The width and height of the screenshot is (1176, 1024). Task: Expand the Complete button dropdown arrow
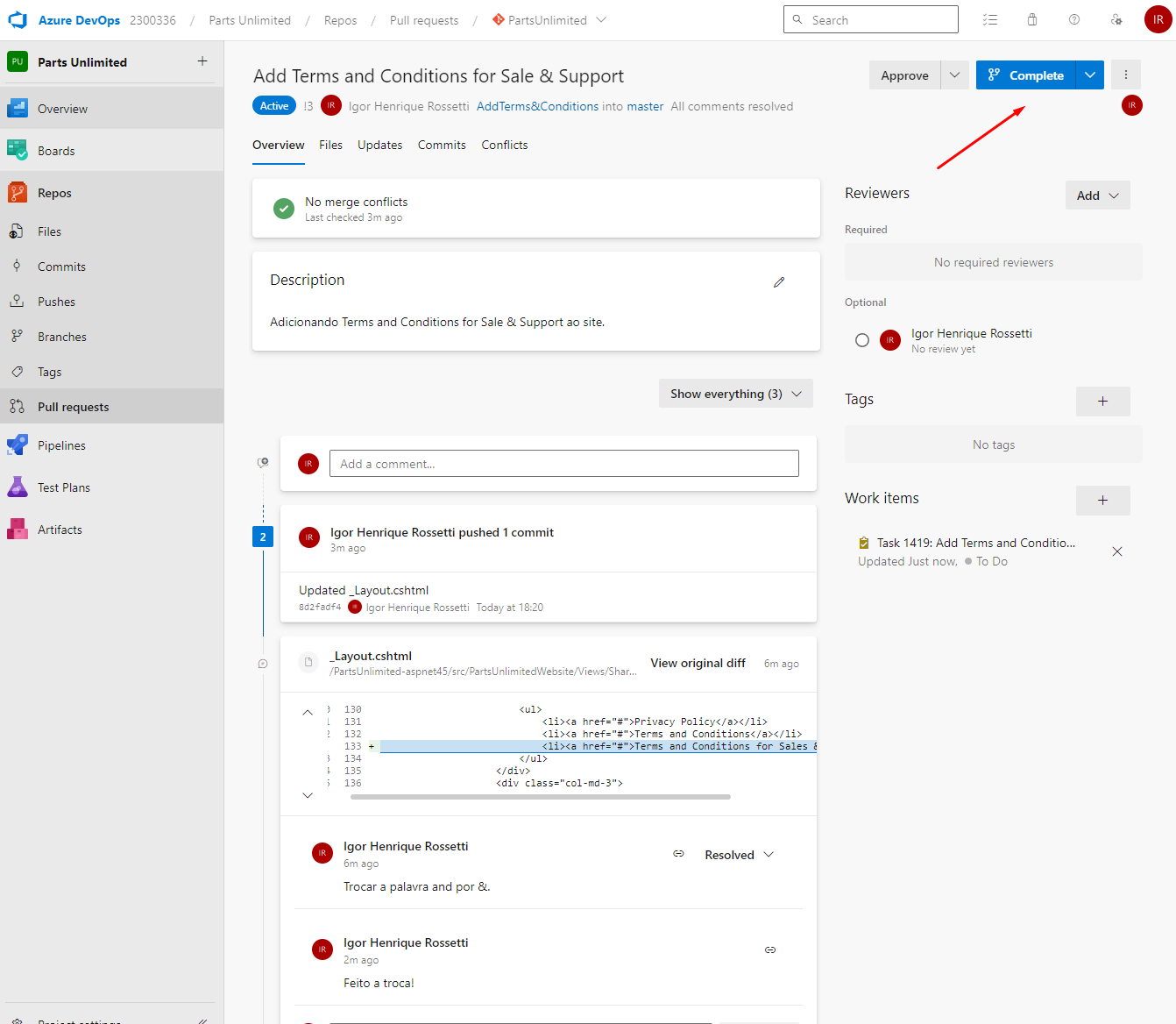1089,75
